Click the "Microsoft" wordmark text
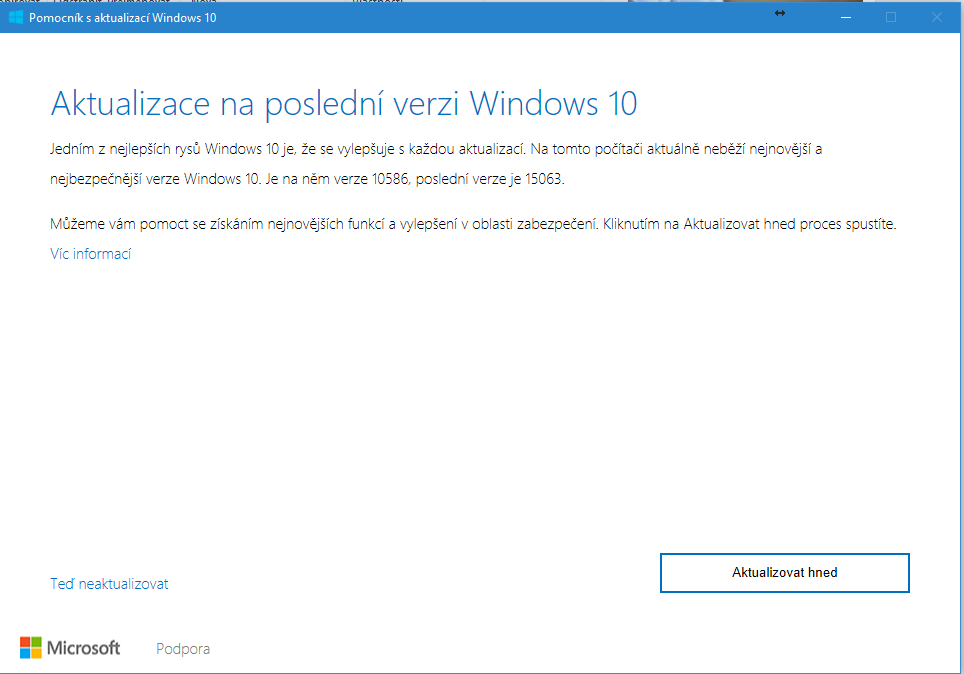This screenshot has width=964, height=674. 84,648
